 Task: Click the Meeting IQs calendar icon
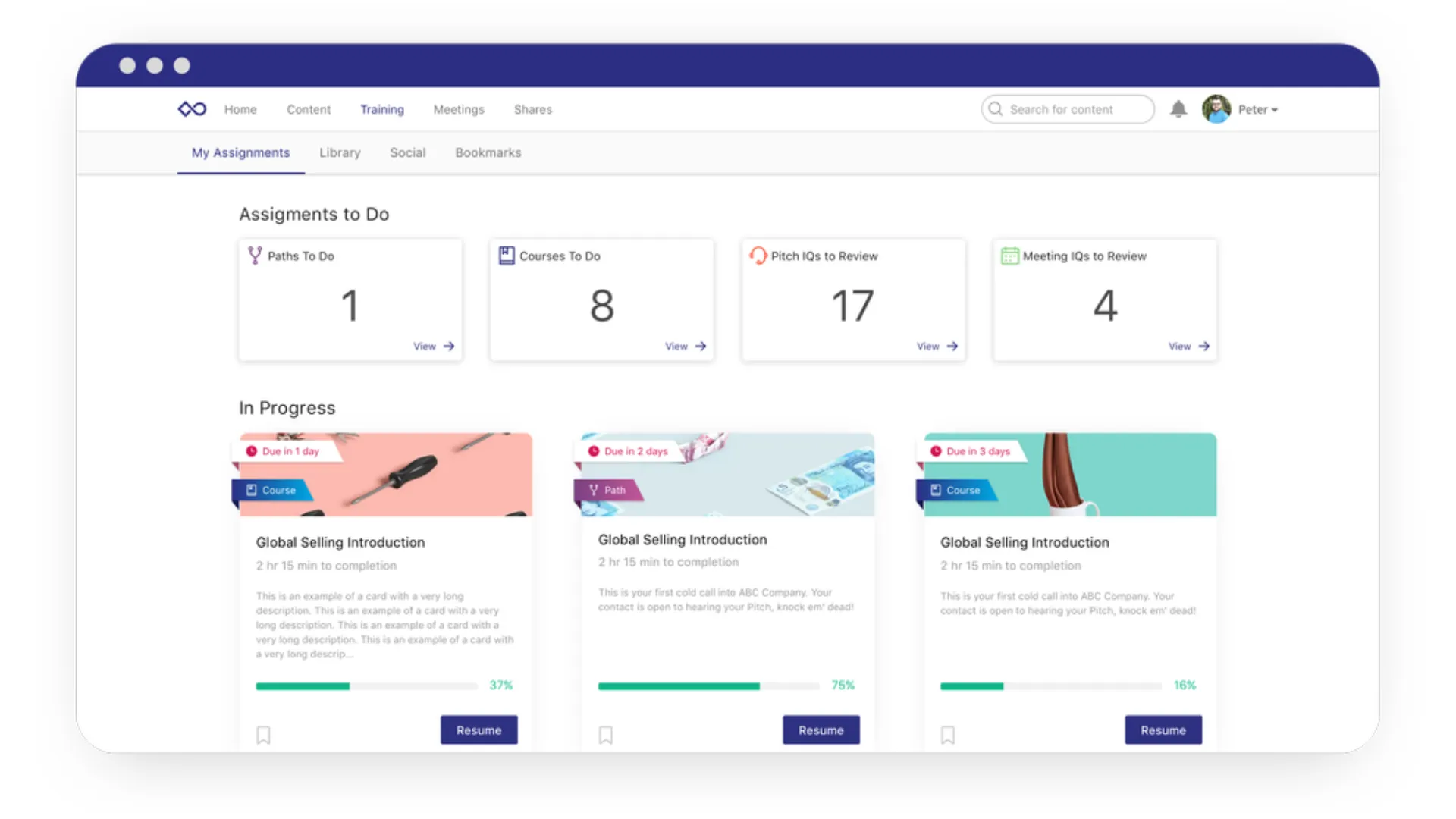pyautogui.click(x=1009, y=256)
